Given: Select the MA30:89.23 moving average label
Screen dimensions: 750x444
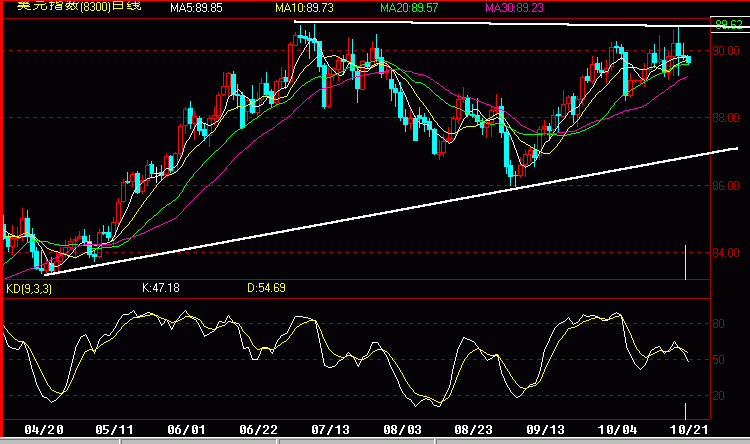Looking at the screenshot, I should [514, 8].
